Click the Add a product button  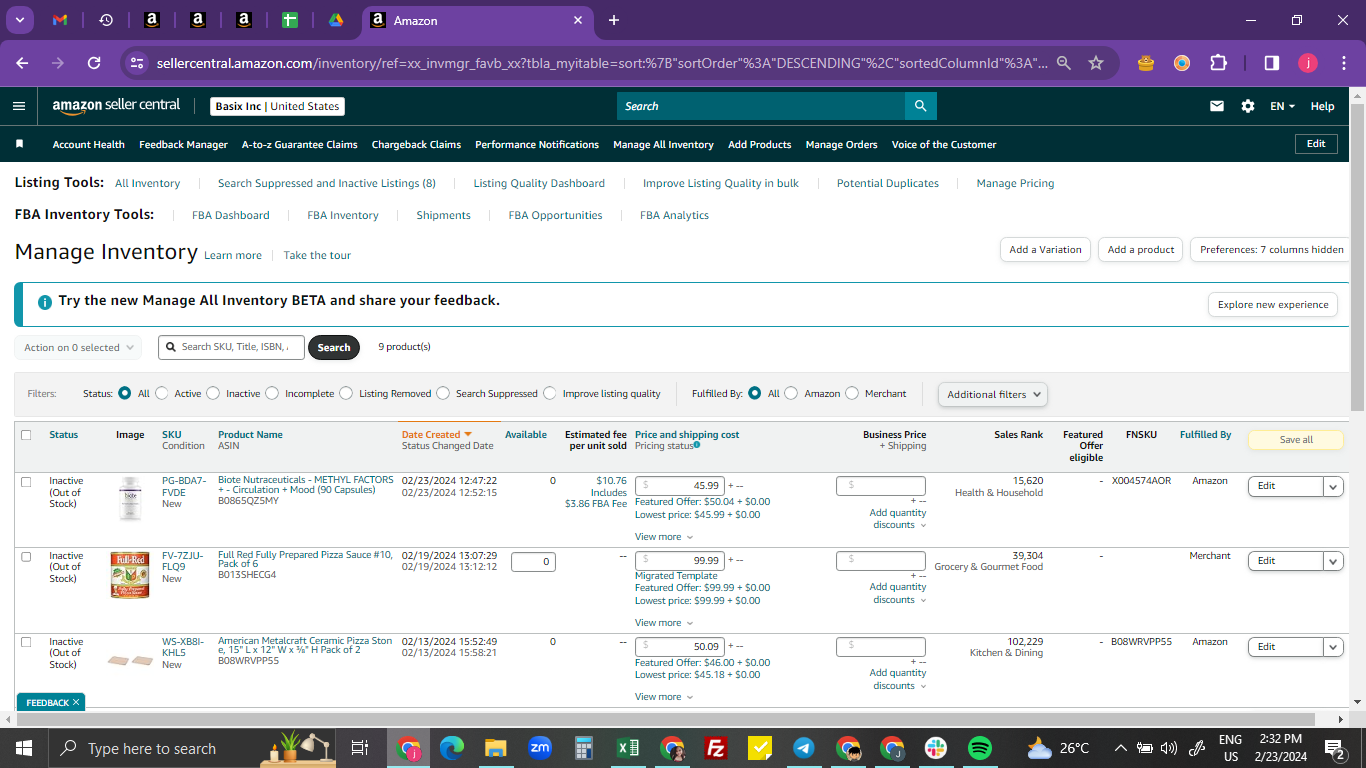(x=1141, y=250)
